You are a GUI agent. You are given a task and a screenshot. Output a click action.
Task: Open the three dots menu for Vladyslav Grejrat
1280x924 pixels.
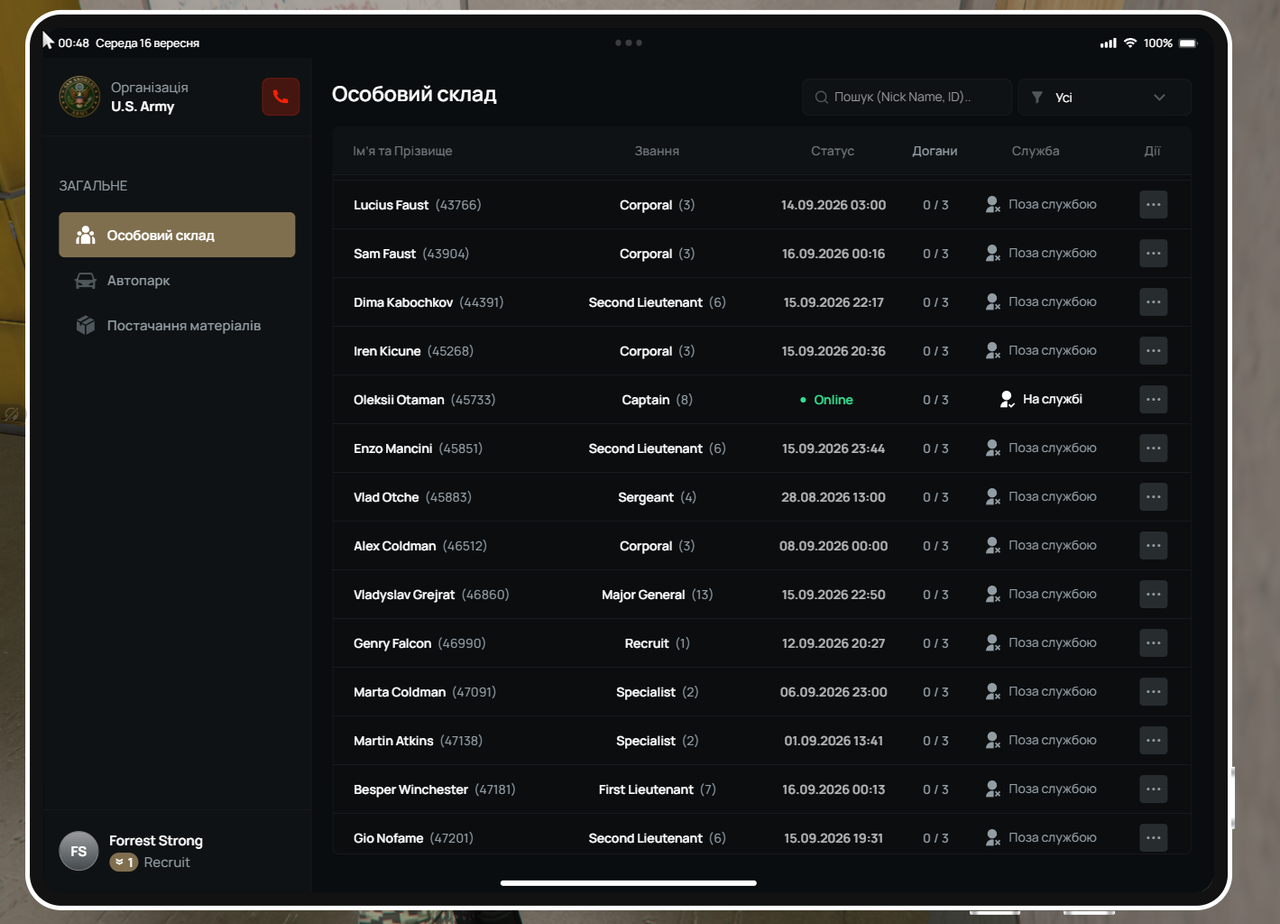point(1153,594)
